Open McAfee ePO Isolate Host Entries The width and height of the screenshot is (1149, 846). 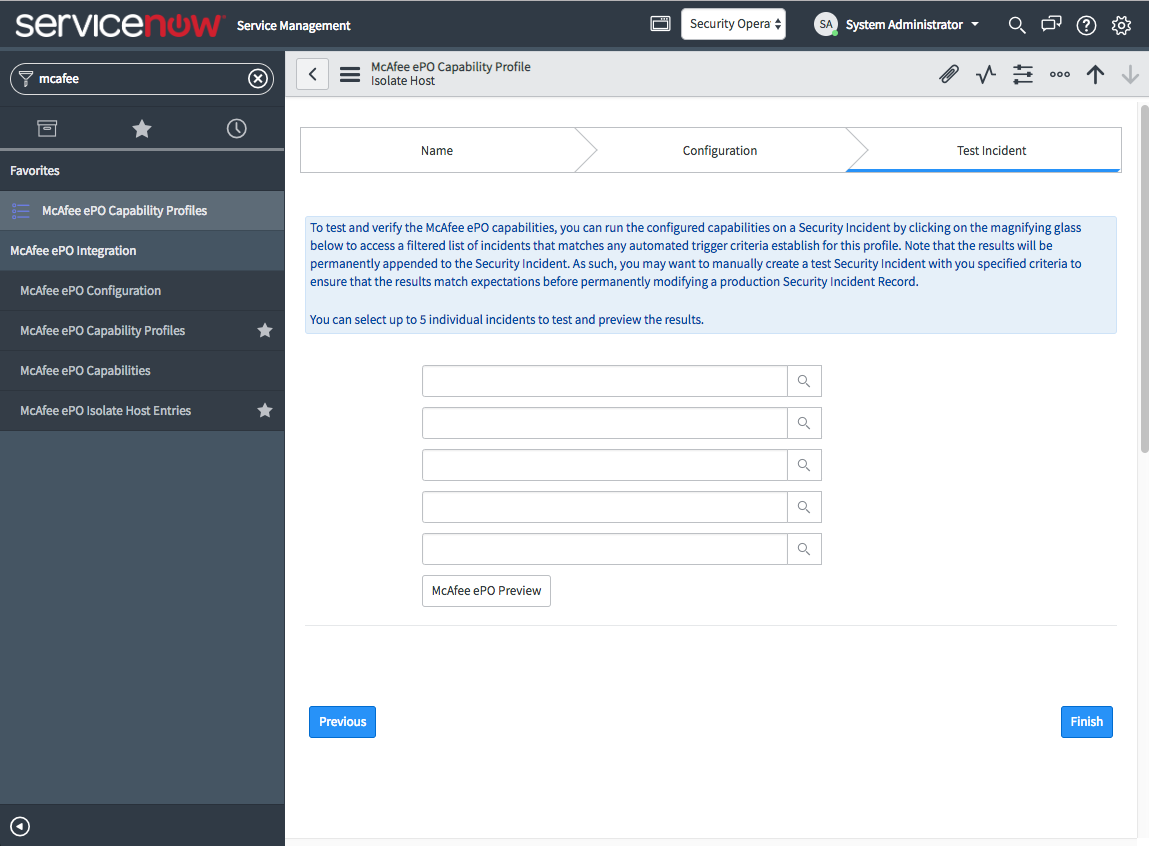106,411
